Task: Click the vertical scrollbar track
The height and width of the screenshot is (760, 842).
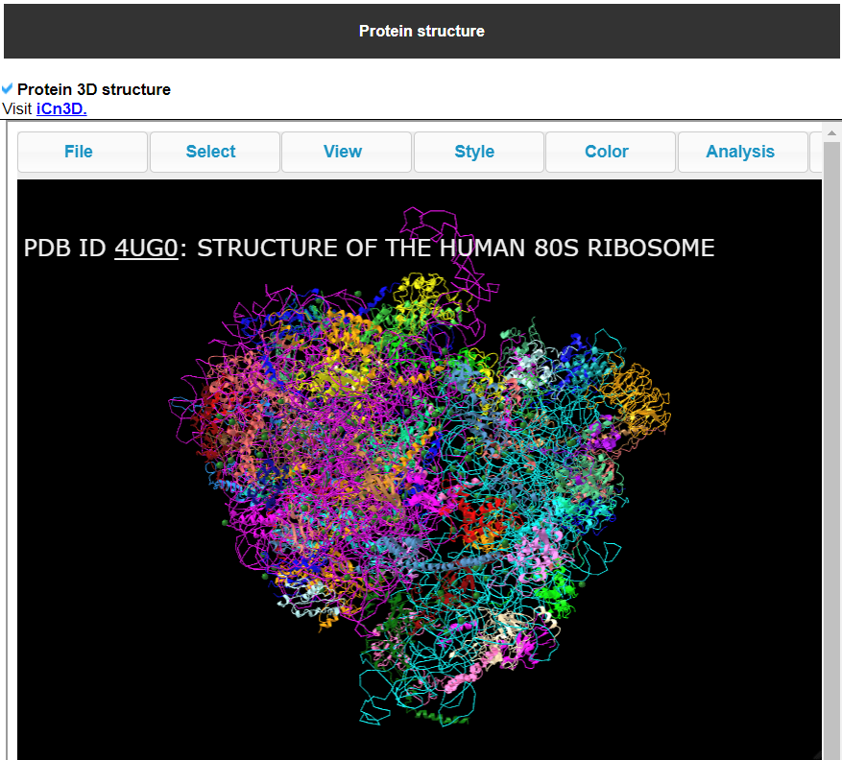Action: click(x=831, y=450)
